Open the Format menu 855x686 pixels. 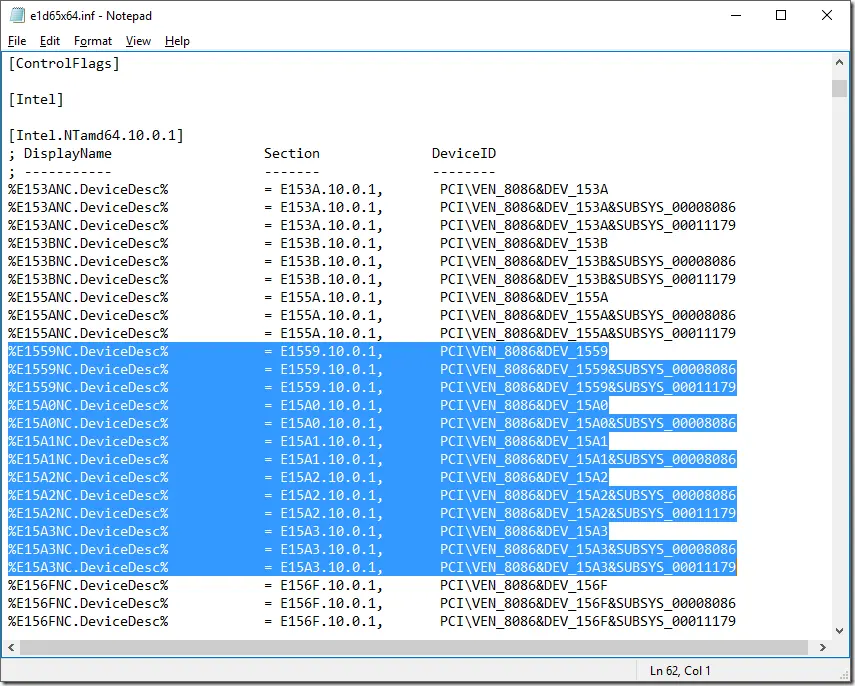(x=93, y=41)
